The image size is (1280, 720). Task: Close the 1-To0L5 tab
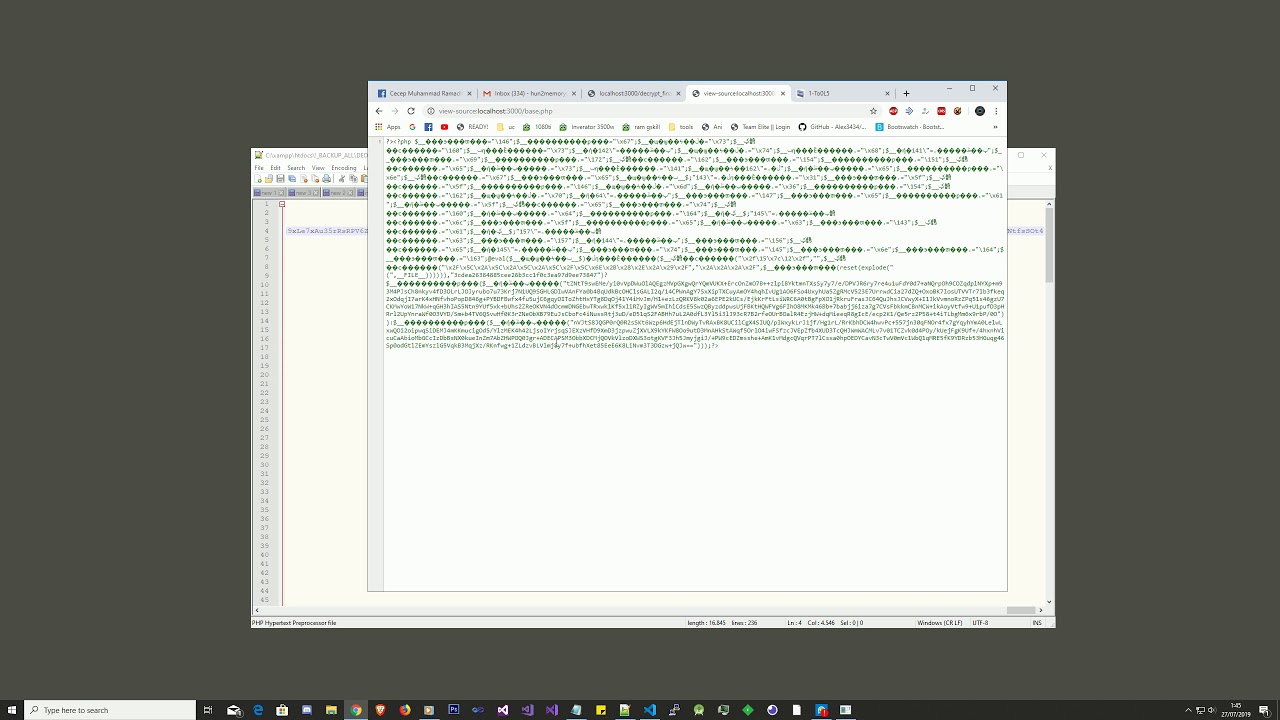[887, 93]
